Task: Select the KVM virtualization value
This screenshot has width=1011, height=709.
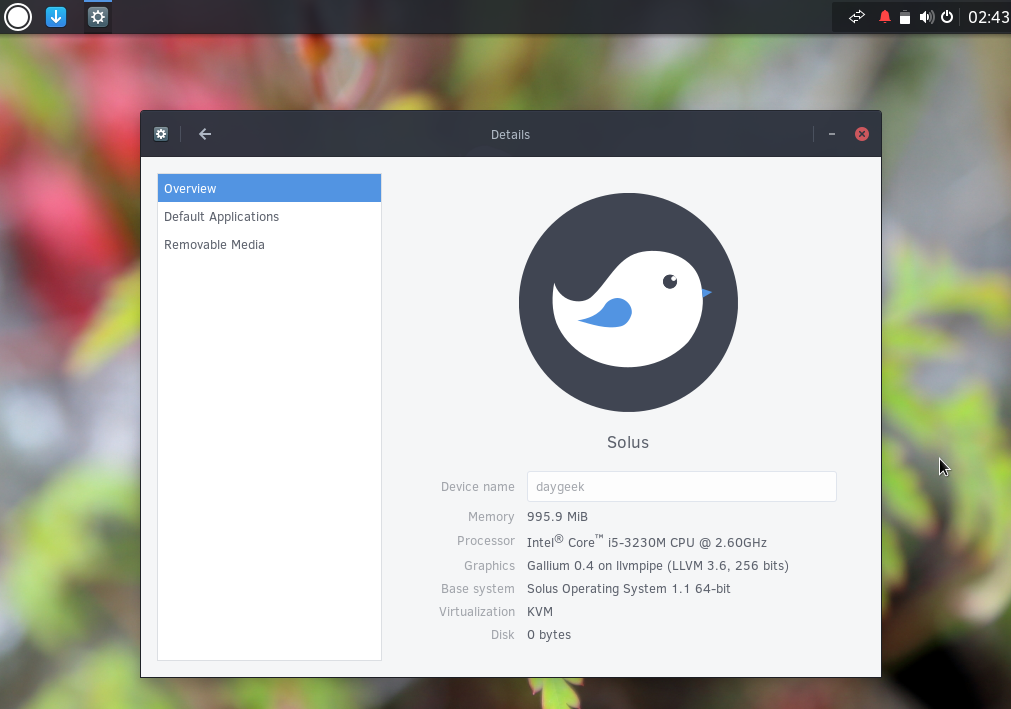Action: pos(540,612)
